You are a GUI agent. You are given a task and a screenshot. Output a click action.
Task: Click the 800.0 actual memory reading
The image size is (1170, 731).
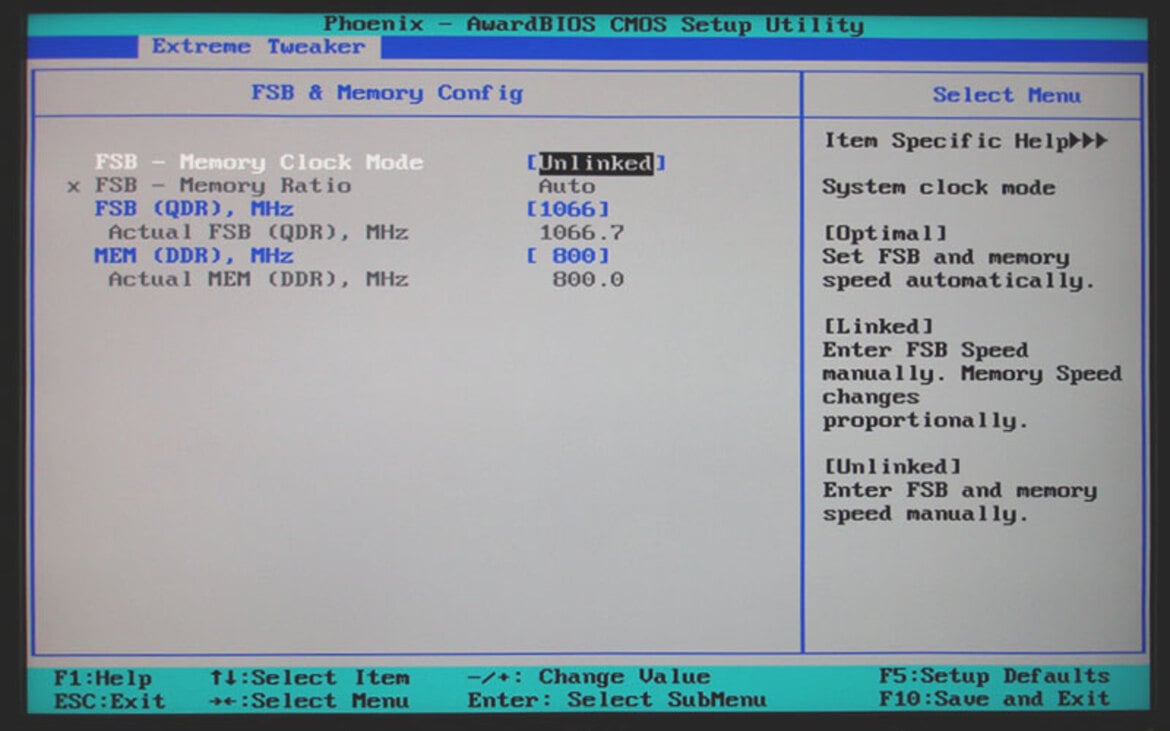pos(588,279)
